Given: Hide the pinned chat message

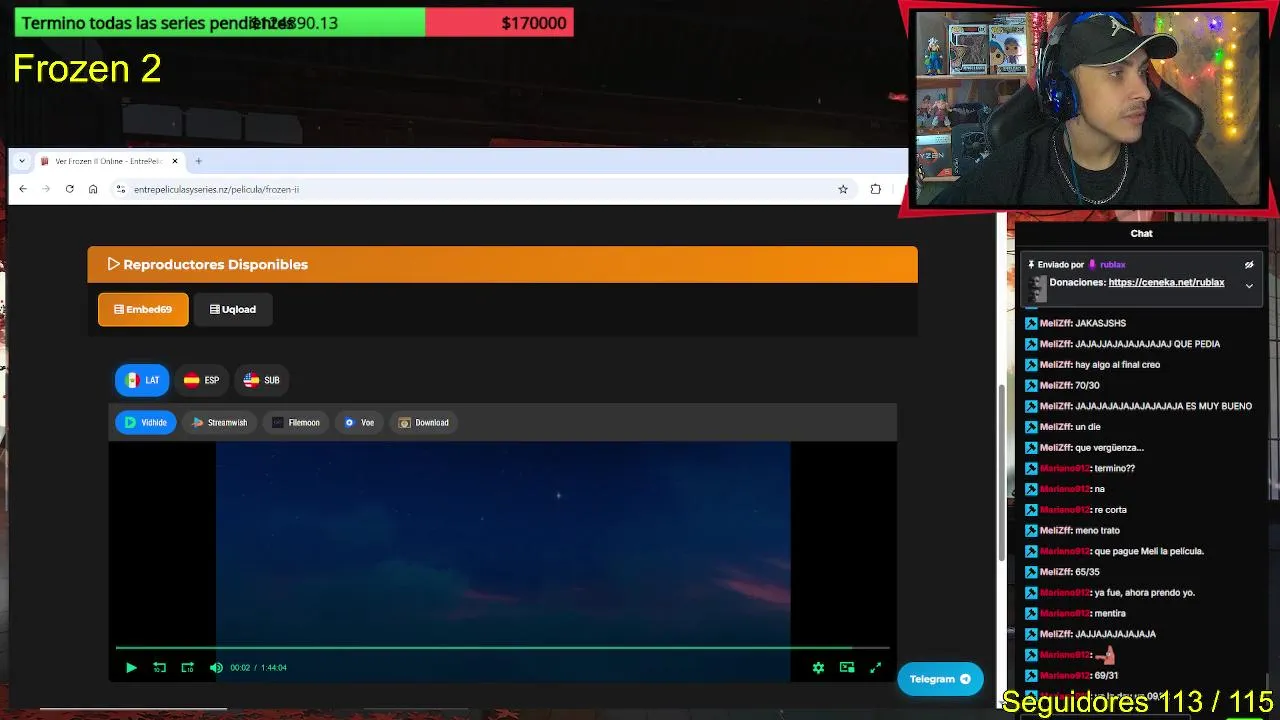Looking at the screenshot, I should pyautogui.click(x=1249, y=265).
